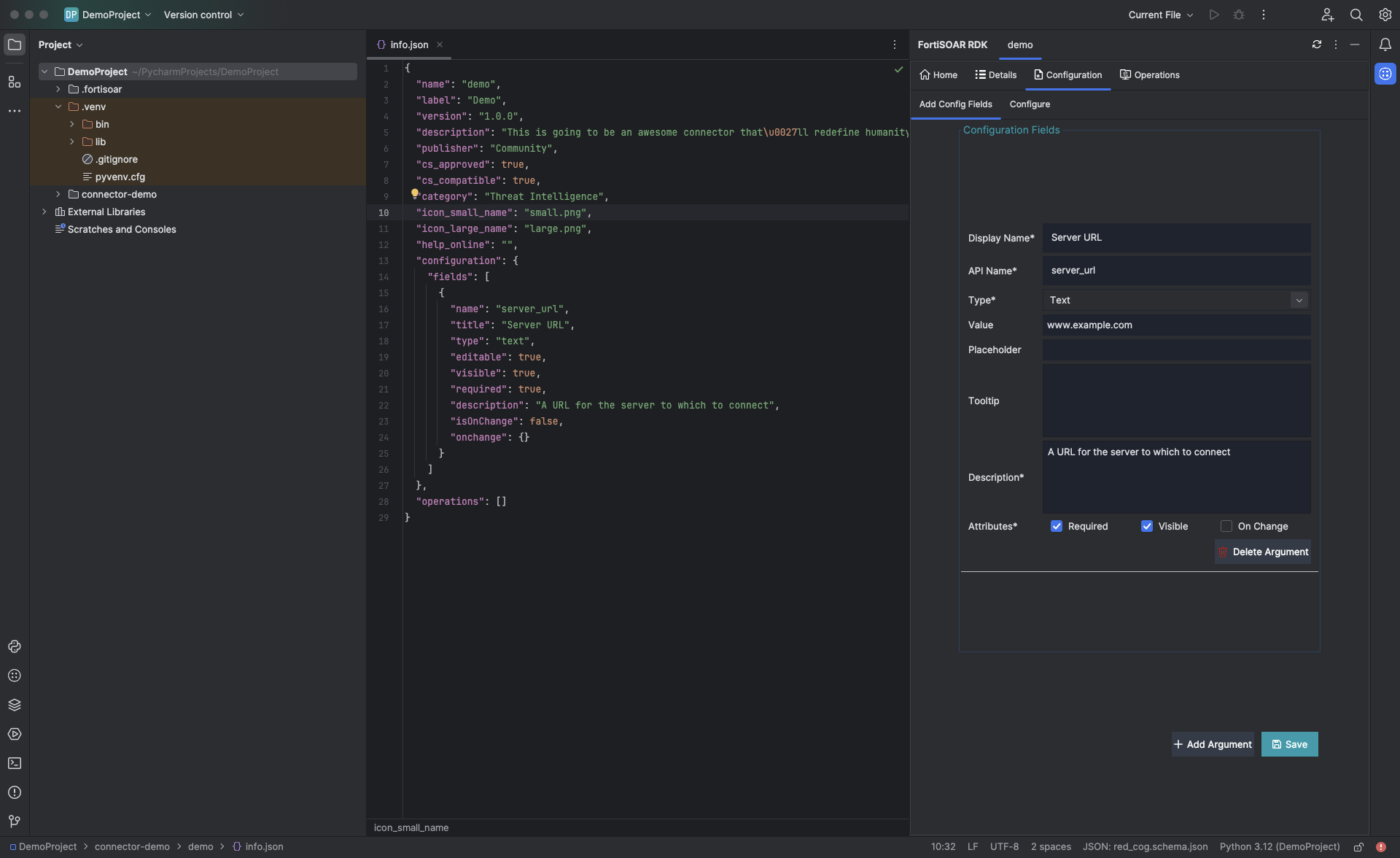Enable the On Change checkbox
The width and height of the screenshot is (1400, 858).
(1226, 526)
